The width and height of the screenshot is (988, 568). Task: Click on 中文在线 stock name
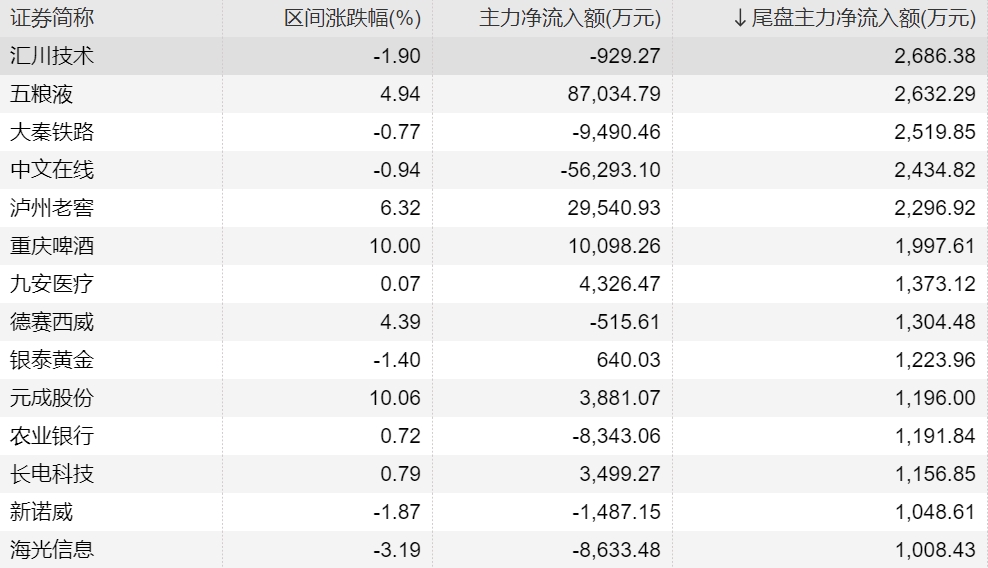[52, 170]
